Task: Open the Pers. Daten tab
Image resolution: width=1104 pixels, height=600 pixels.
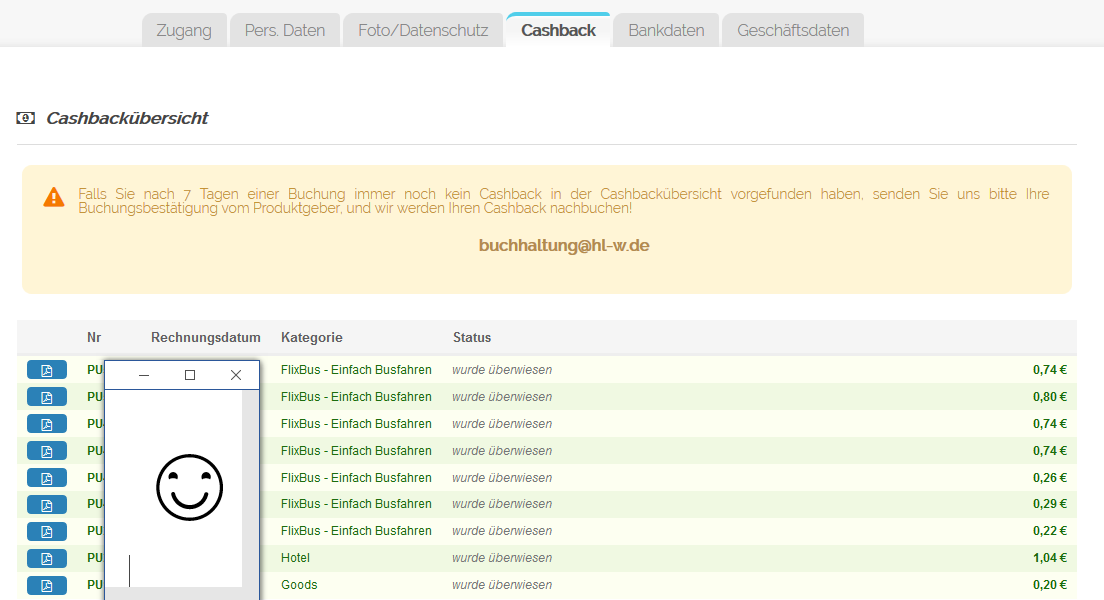Action: tap(285, 30)
